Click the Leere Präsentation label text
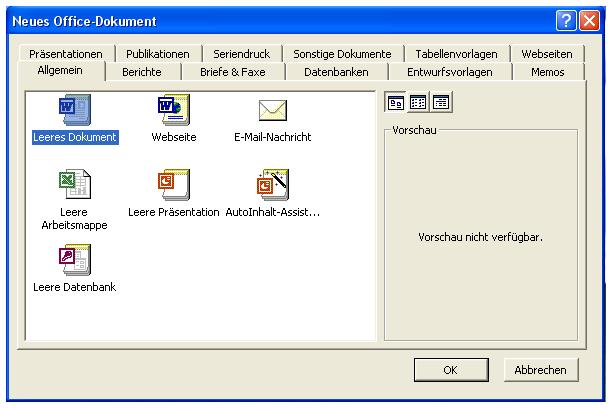 click(x=174, y=212)
